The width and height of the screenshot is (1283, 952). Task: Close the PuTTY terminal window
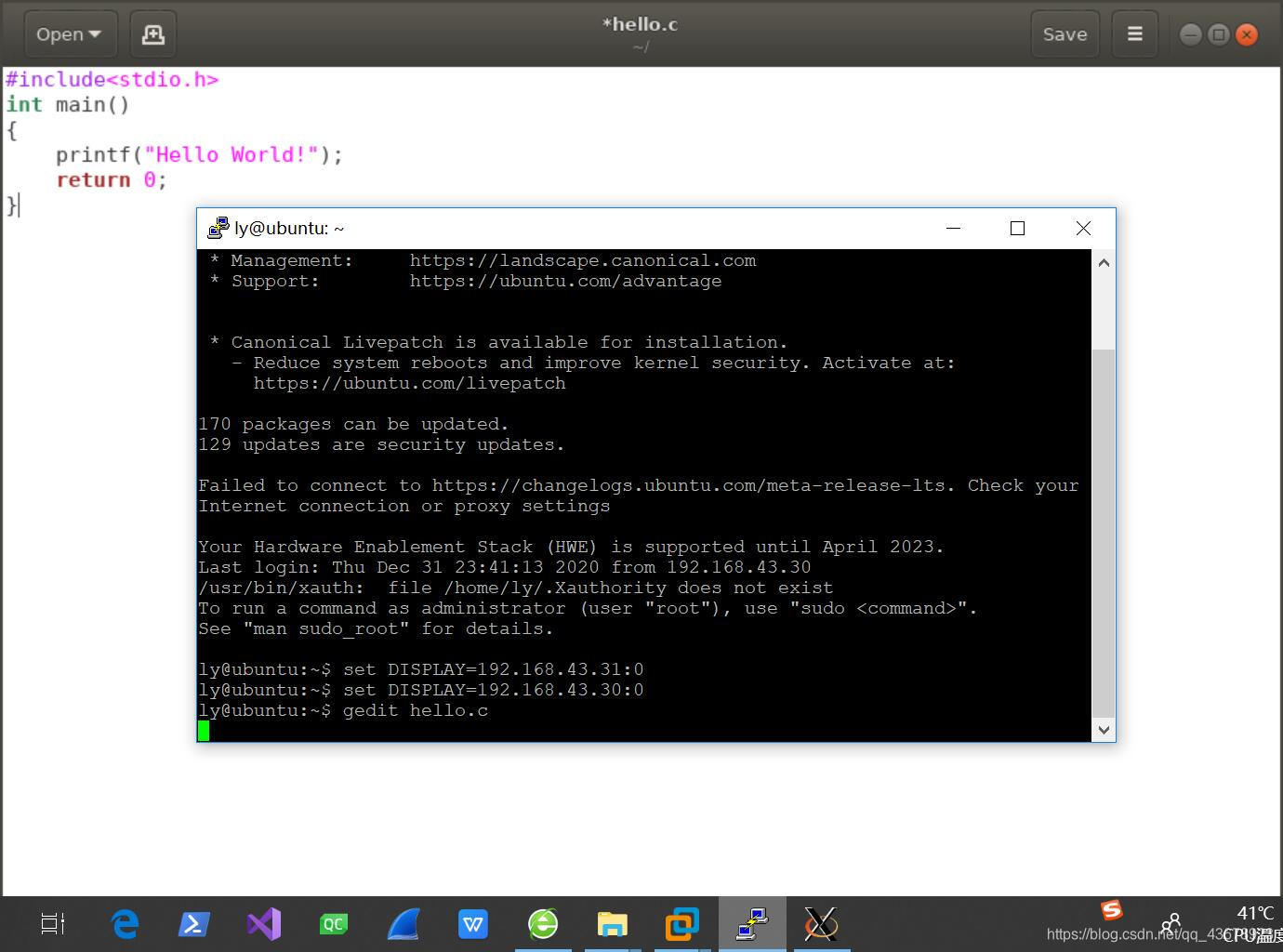tap(1083, 228)
